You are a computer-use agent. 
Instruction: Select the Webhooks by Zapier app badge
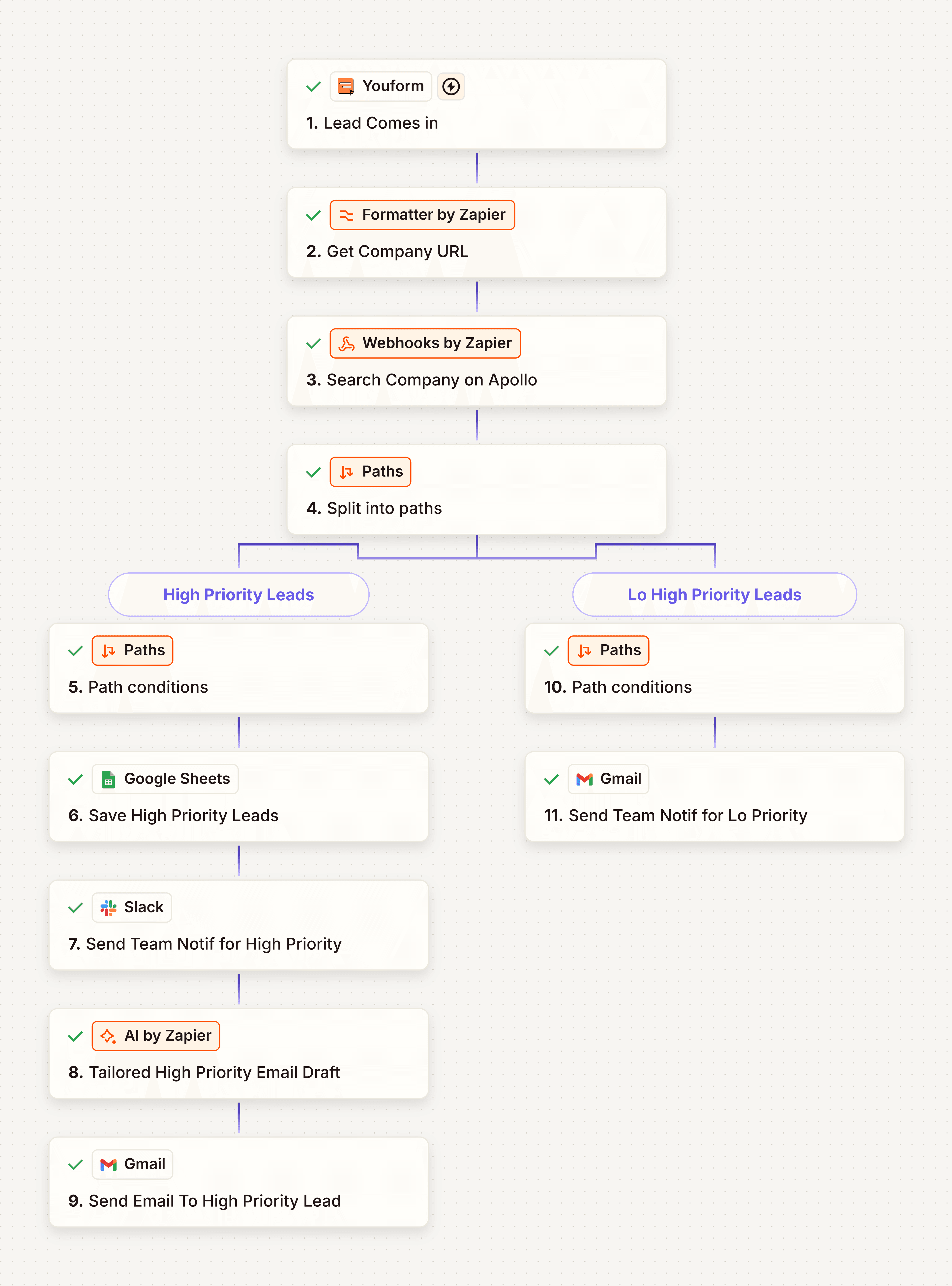[425, 343]
